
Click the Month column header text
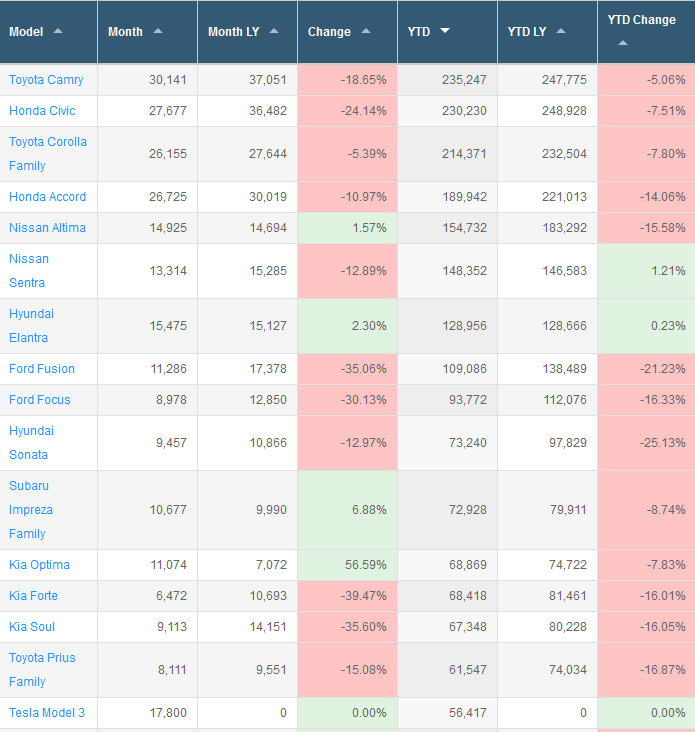pos(126,32)
